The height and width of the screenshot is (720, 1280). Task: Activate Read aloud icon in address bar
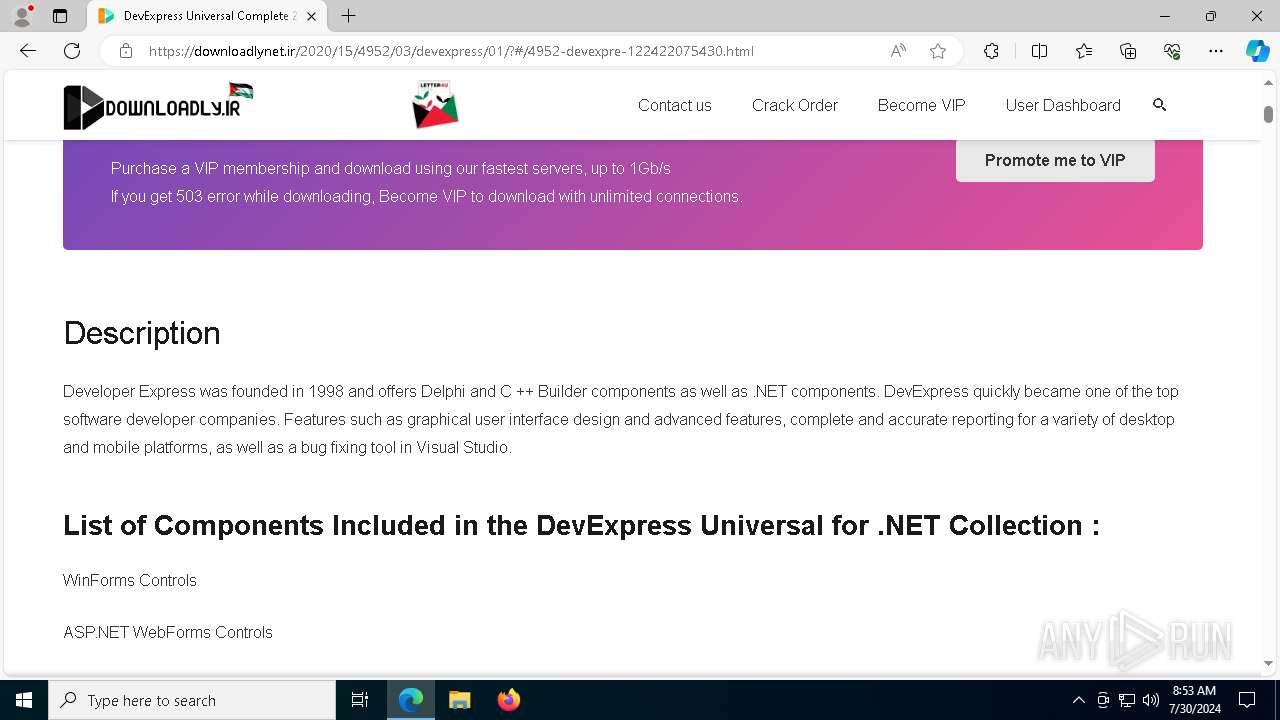898,51
